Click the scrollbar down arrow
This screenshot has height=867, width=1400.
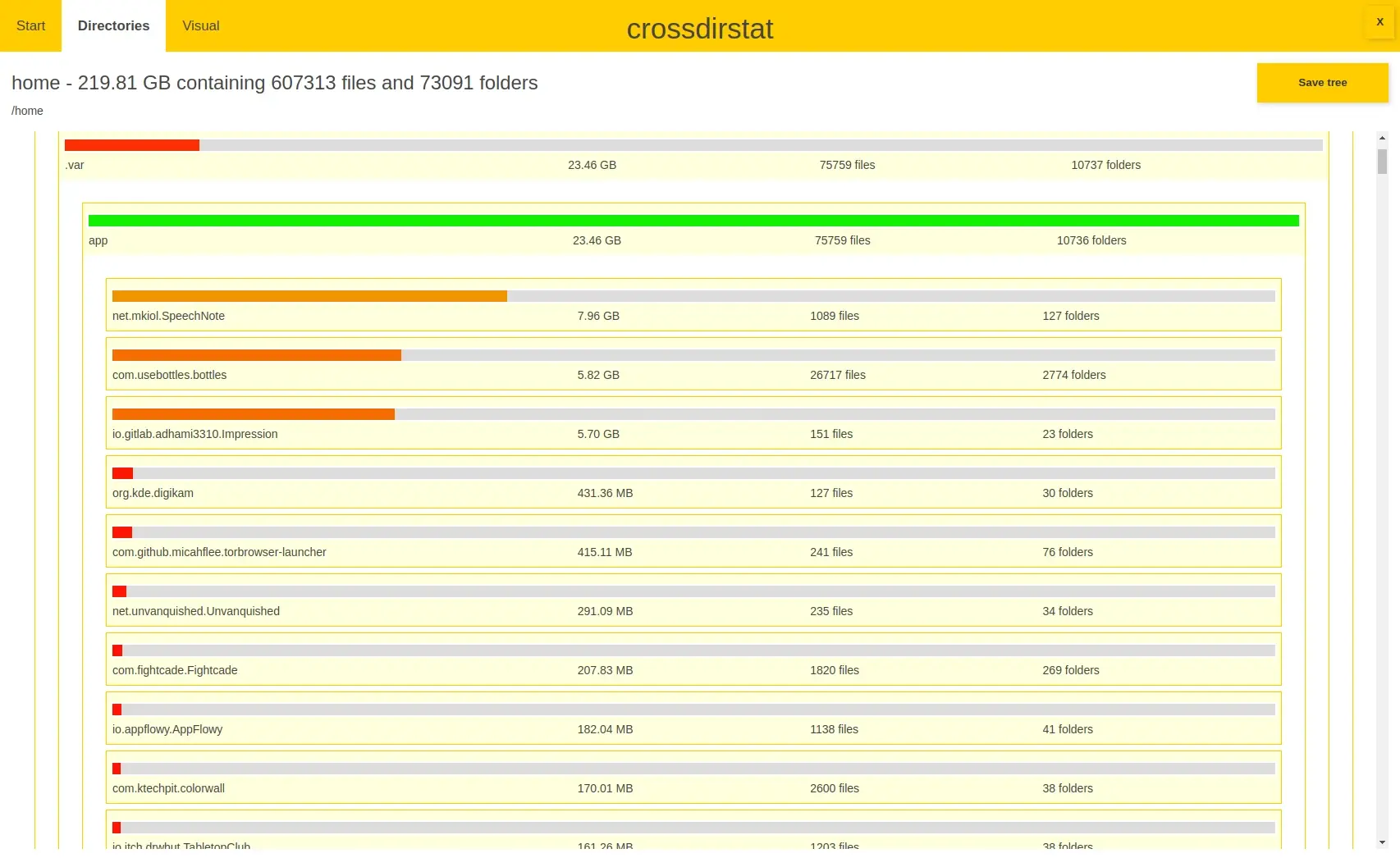click(x=1382, y=842)
